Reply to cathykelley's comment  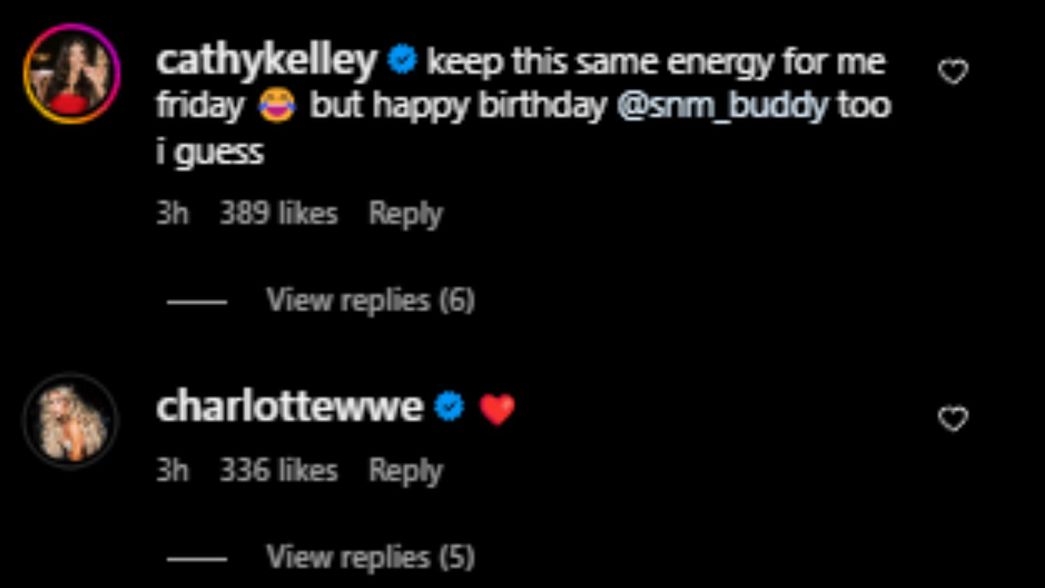pos(407,212)
